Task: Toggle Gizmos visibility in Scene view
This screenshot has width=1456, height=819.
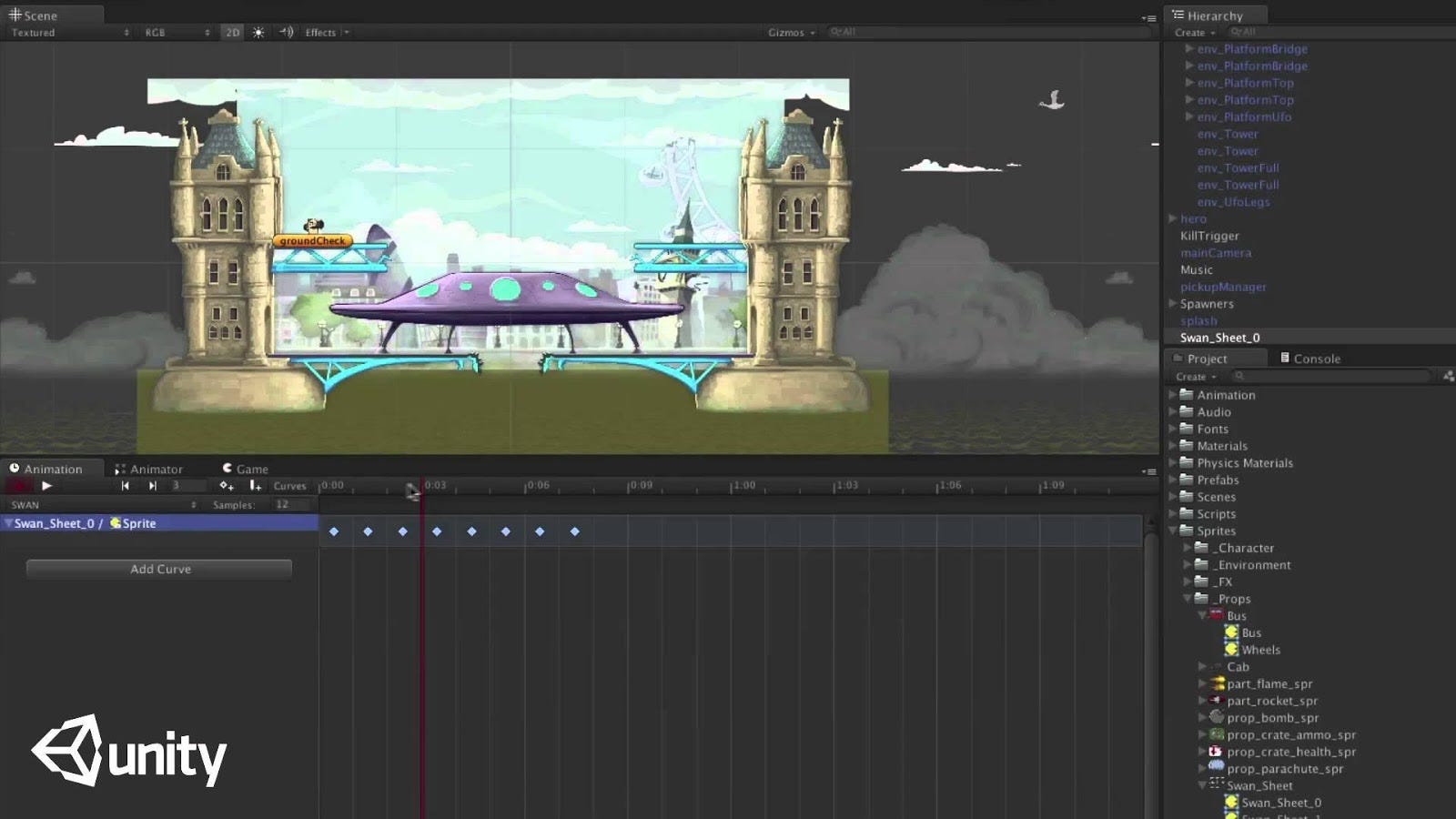Action: (x=788, y=31)
